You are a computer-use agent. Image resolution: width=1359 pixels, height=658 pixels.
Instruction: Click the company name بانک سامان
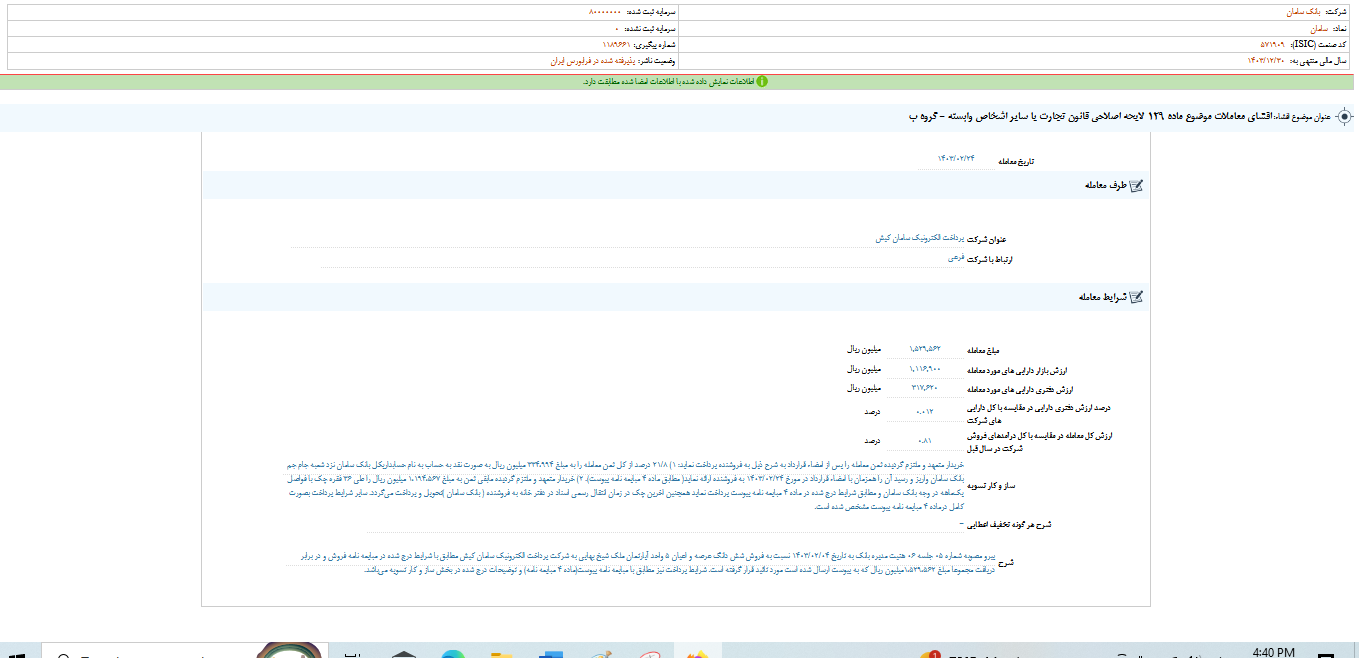coord(1302,11)
